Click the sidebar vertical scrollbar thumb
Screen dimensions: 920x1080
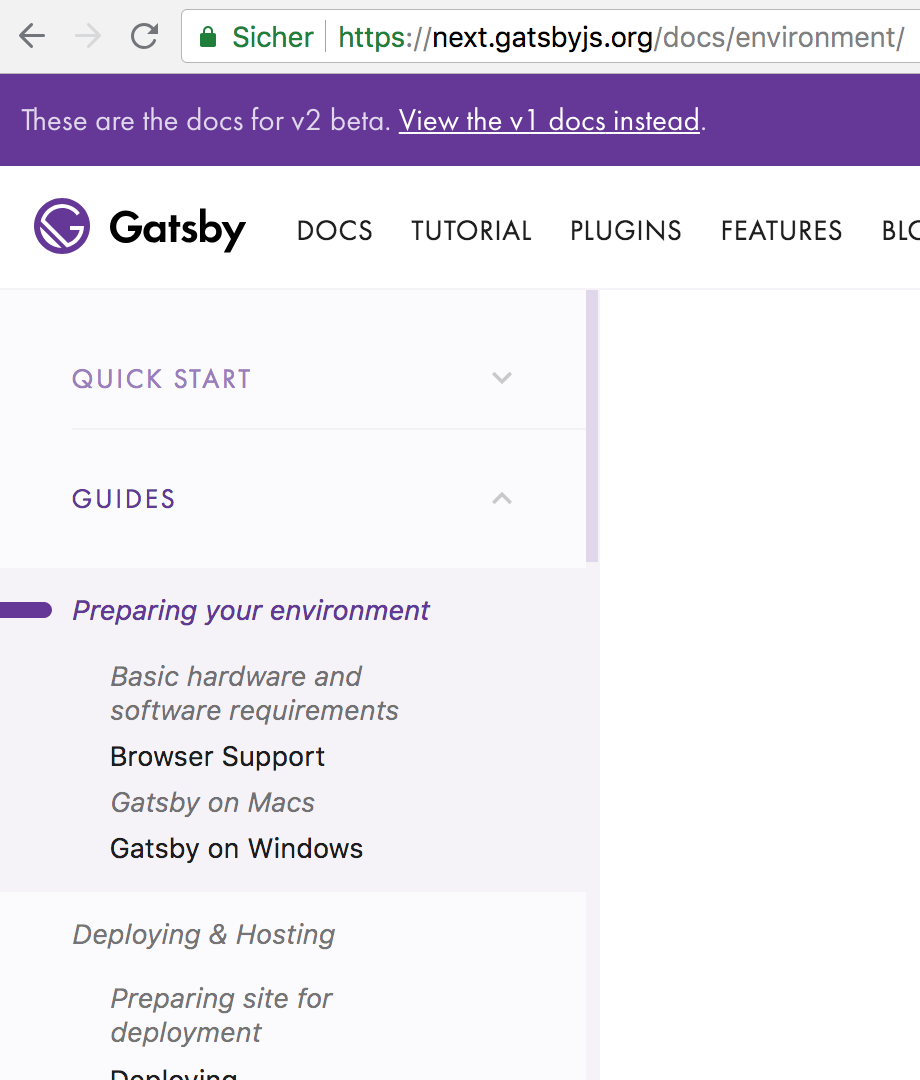click(x=592, y=426)
